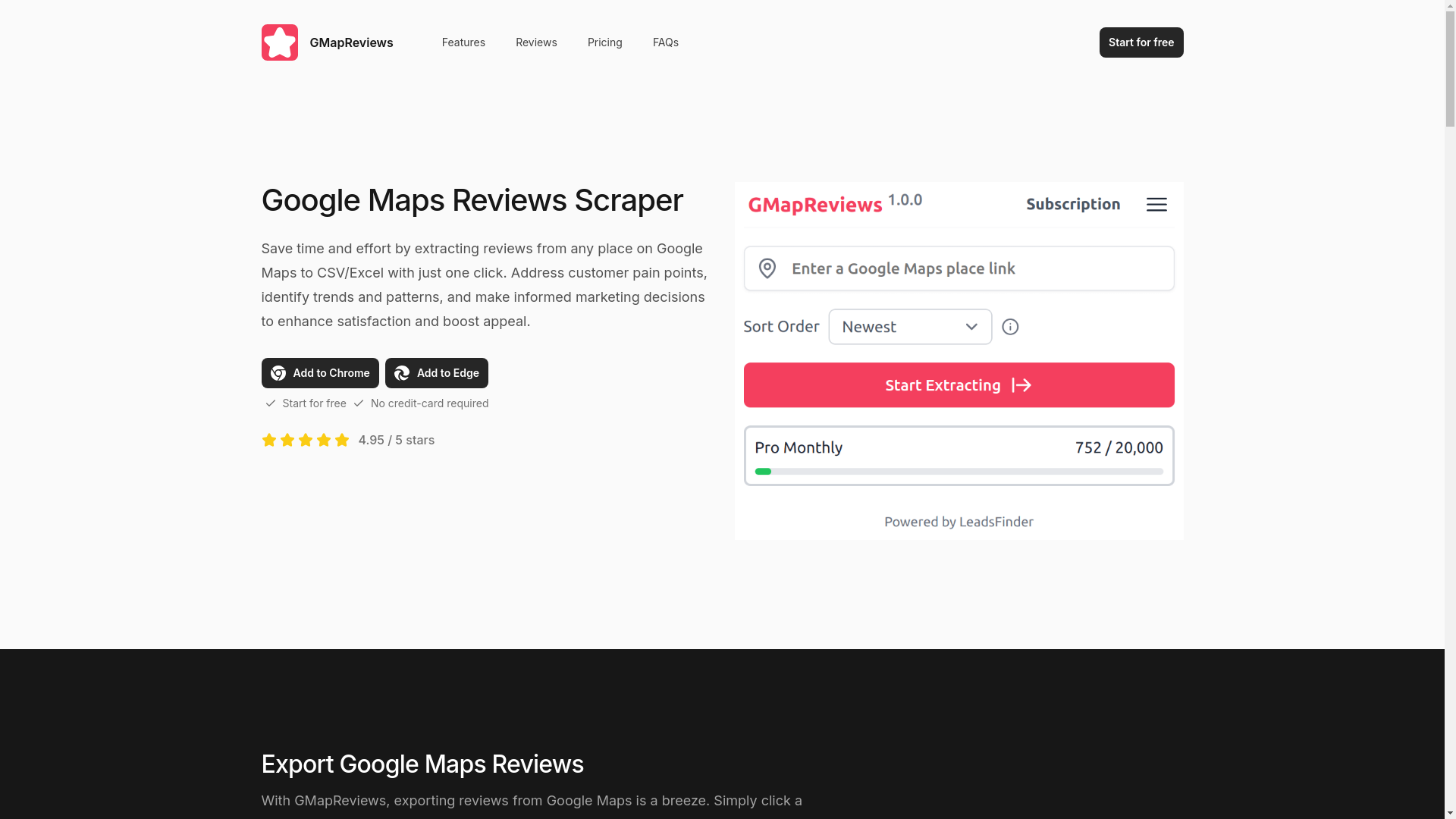Click the 4.95 / 5 stars text

396,441
